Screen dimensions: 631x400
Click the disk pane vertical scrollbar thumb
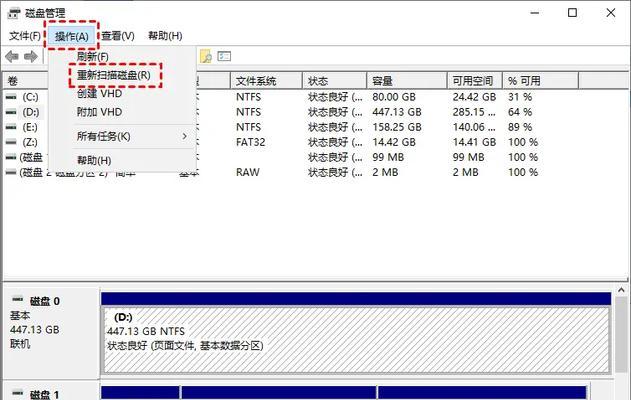tap(621, 335)
